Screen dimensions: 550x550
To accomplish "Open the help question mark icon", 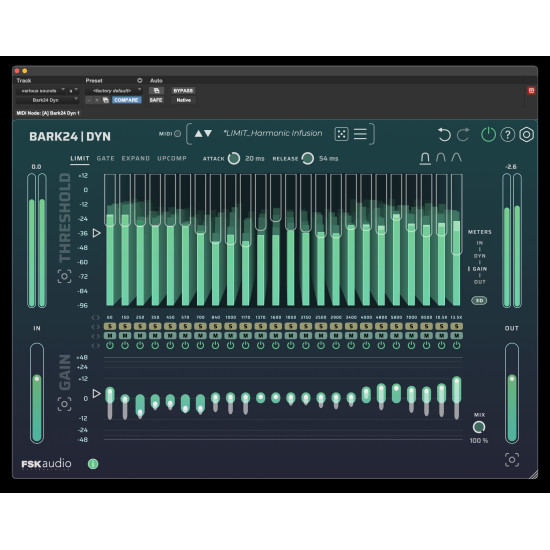I will click(x=507, y=135).
